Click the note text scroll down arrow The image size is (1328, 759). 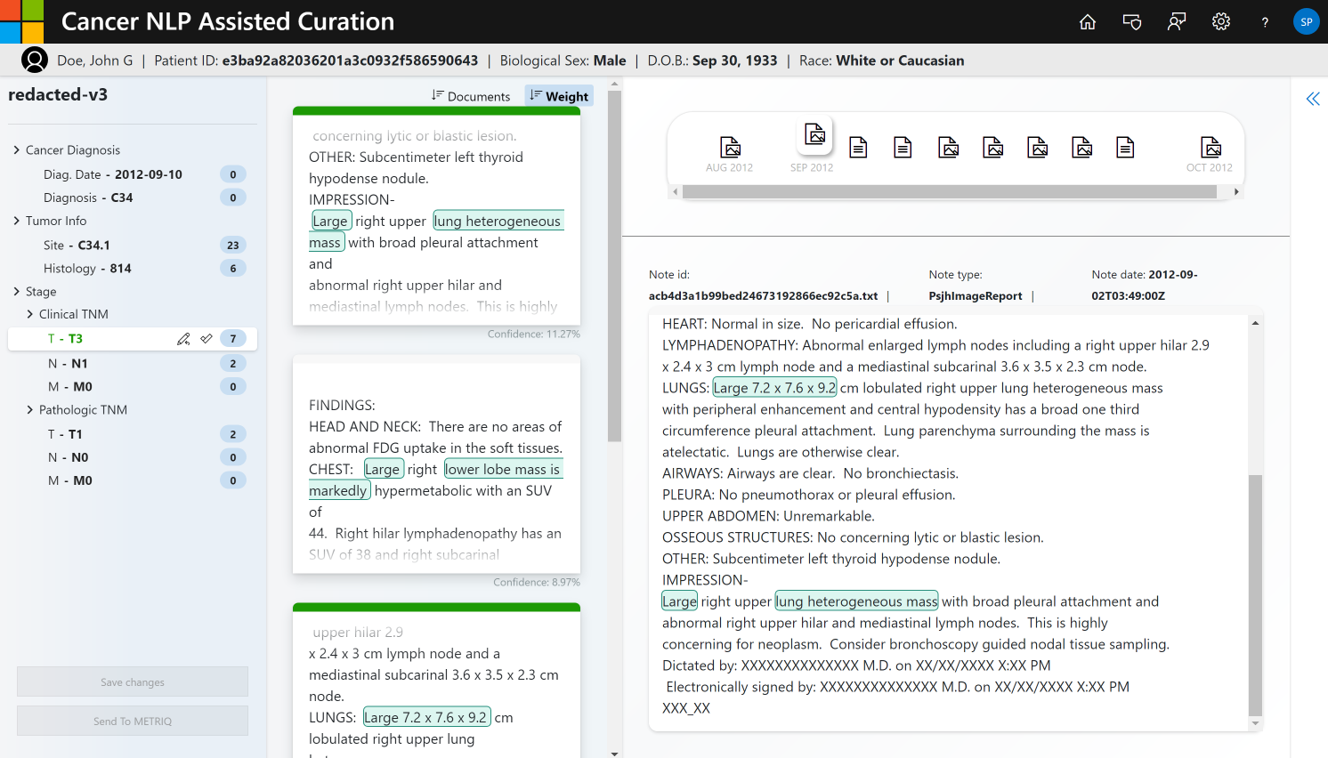tap(1255, 723)
